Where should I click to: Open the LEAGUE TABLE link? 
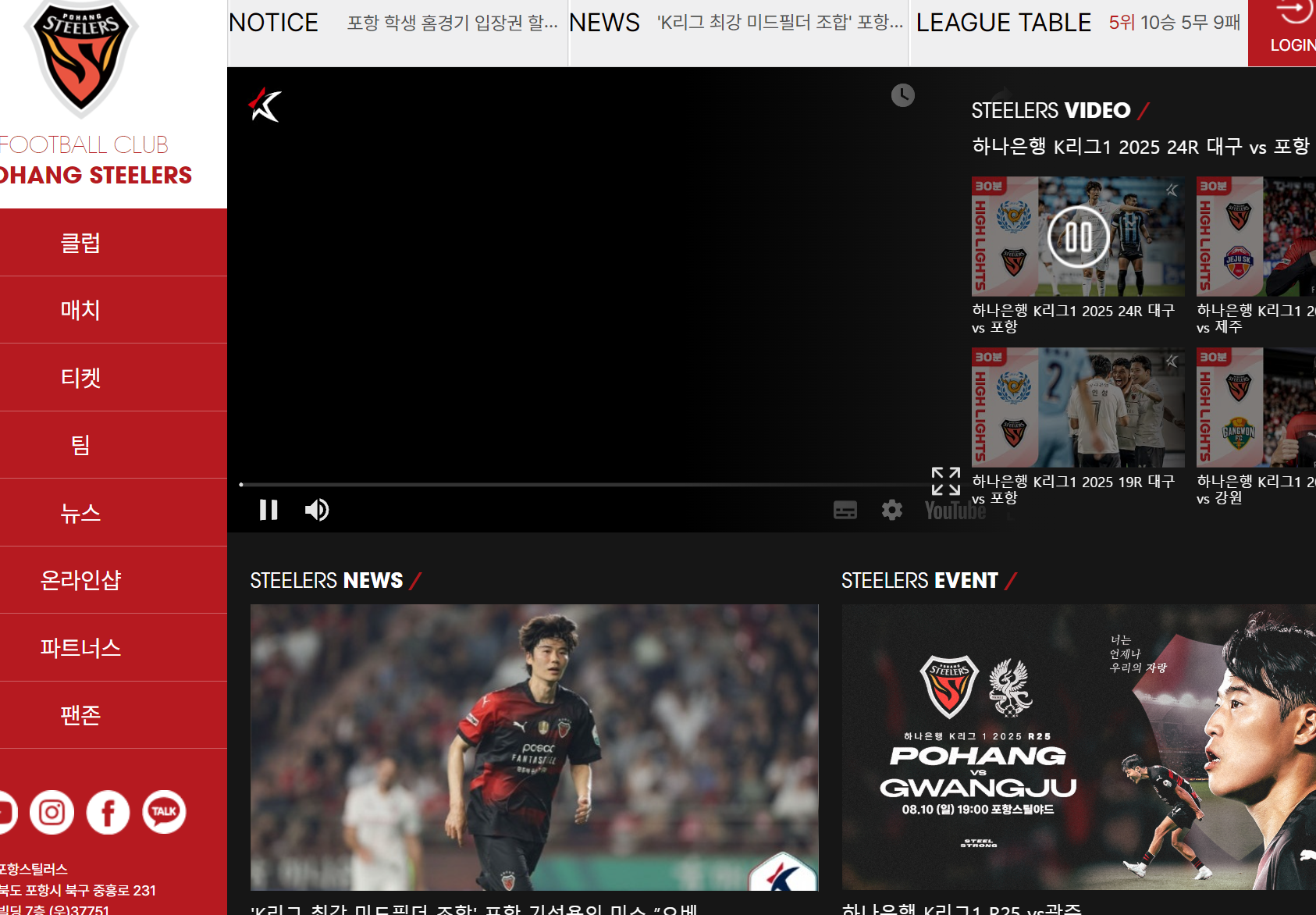tap(1004, 23)
